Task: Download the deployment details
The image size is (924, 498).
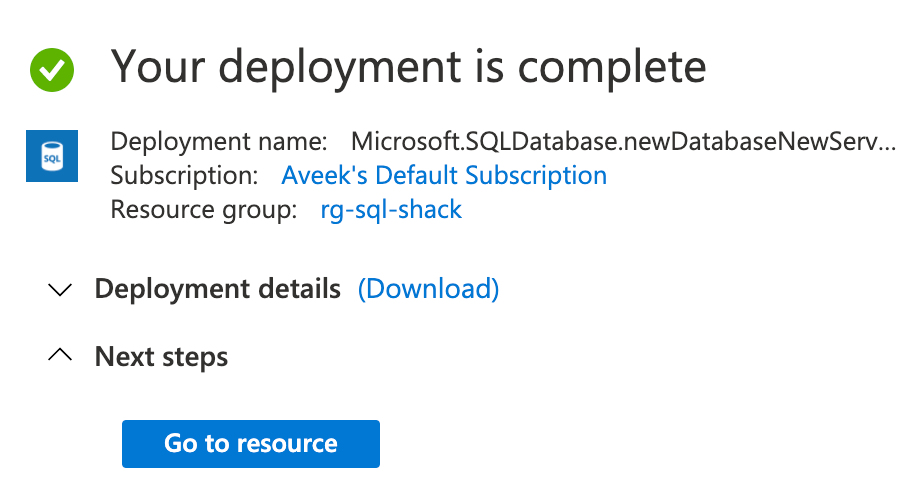Action: pyautogui.click(x=428, y=289)
